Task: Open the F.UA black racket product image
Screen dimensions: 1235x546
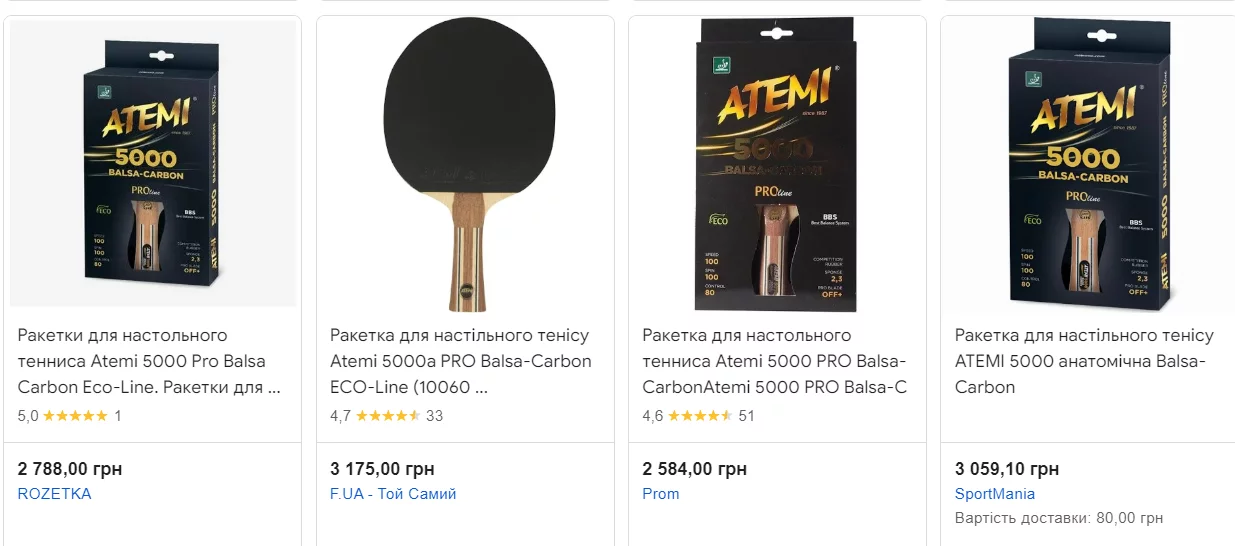Action: [x=465, y=165]
